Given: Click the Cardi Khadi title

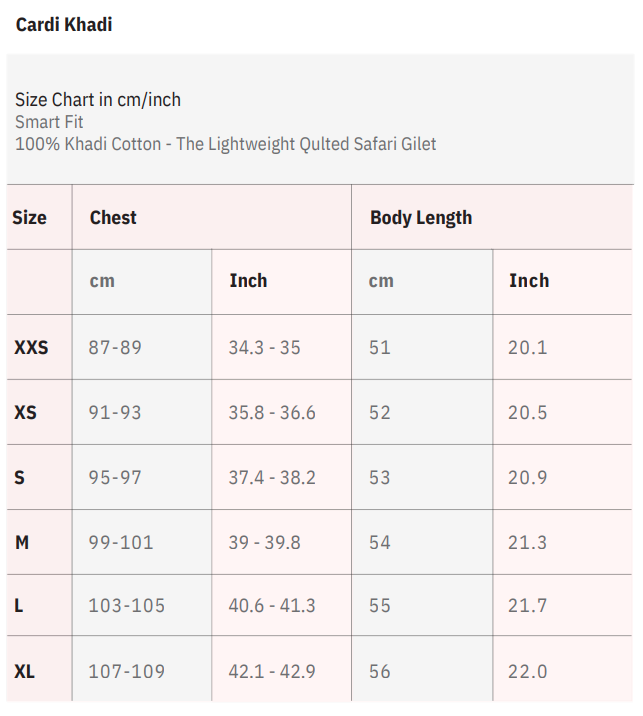Looking at the screenshot, I should click(64, 25).
